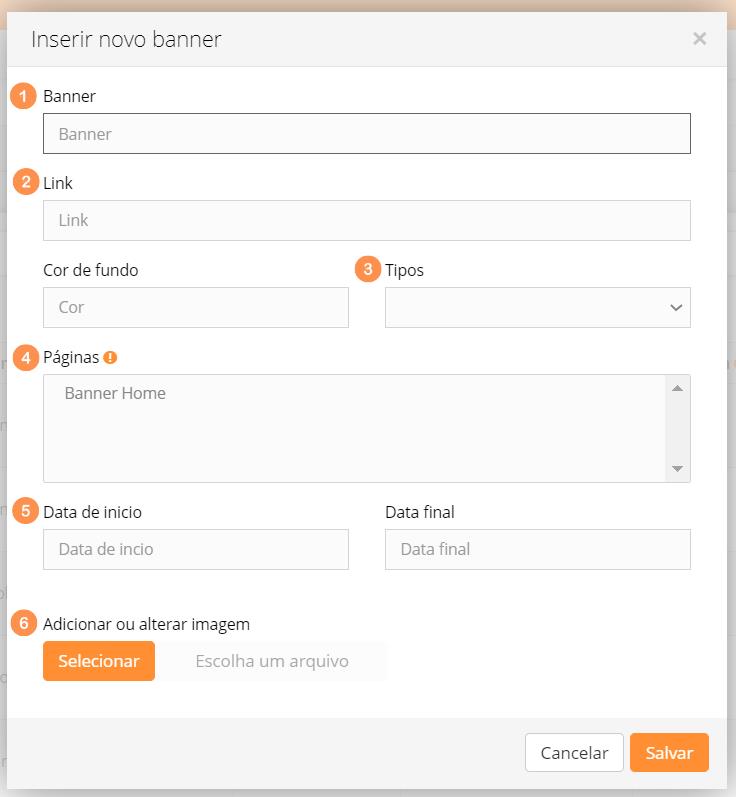The width and height of the screenshot is (736, 797).
Task: Open the Data de inicio date field
Action: (x=196, y=549)
